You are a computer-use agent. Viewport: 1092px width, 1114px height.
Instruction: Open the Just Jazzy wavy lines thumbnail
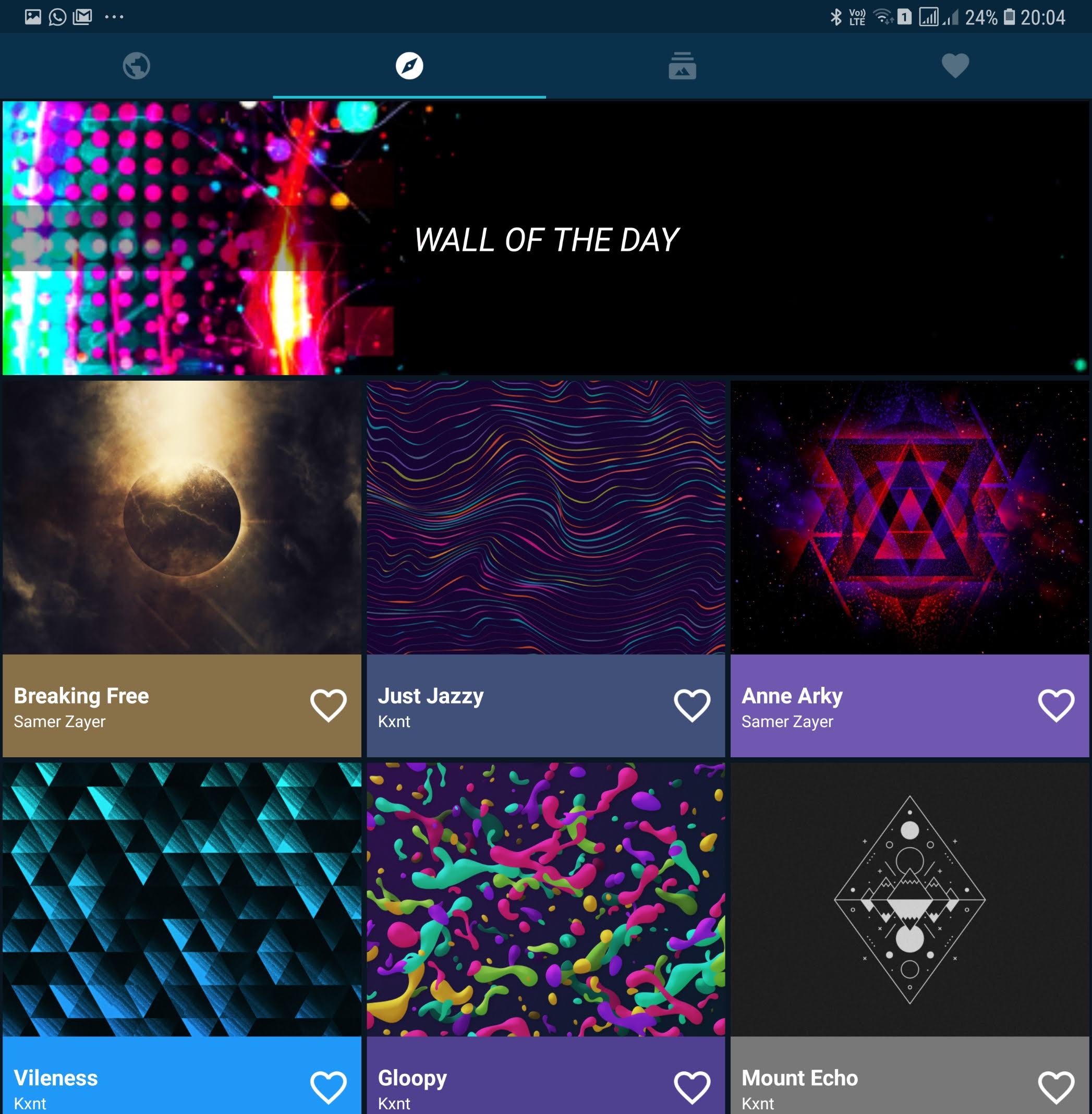pos(545,517)
